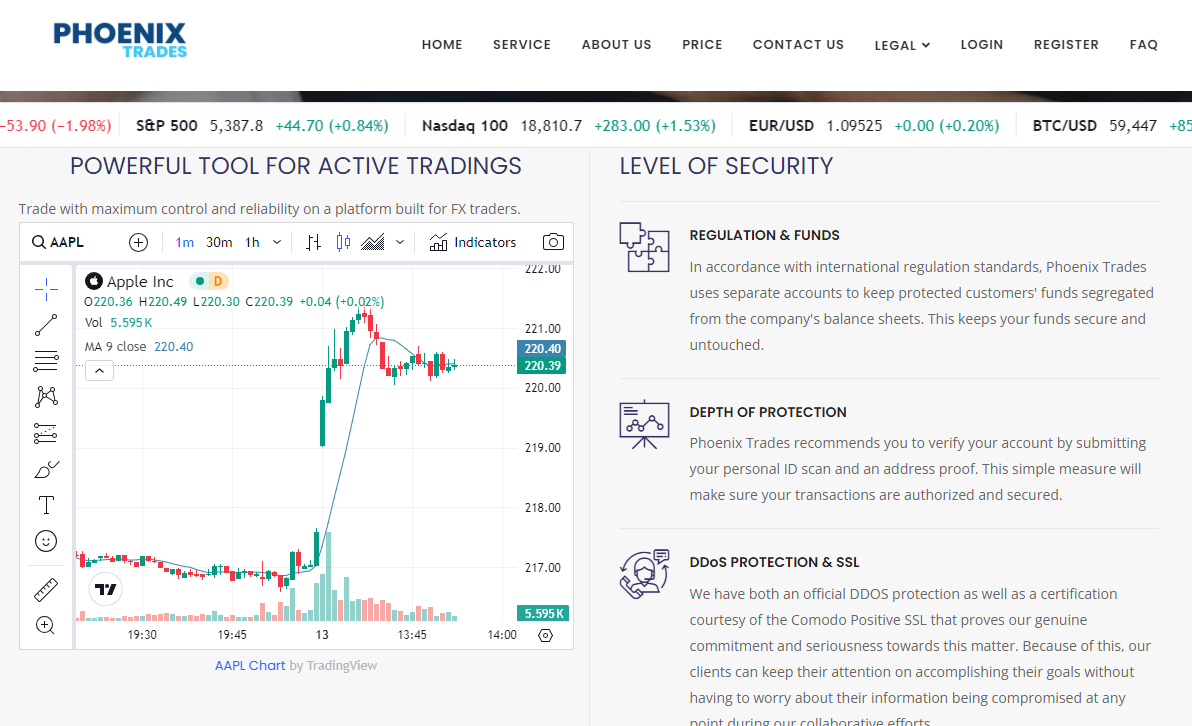This screenshot has height=726, width=1192.
Task: Click the 220.39 green price label
Action: click(x=541, y=366)
